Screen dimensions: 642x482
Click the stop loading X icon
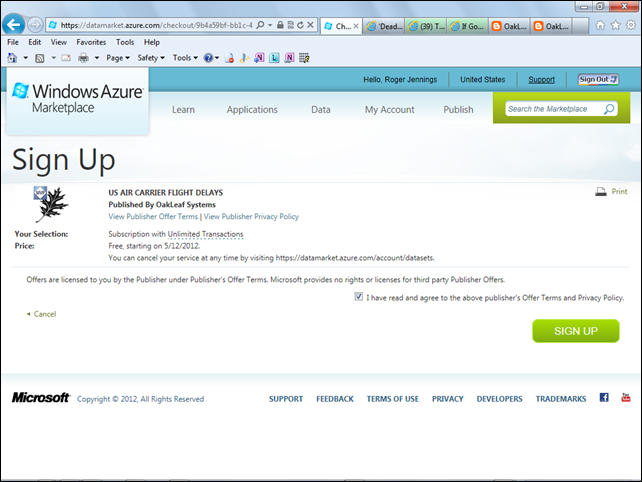pos(310,25)
